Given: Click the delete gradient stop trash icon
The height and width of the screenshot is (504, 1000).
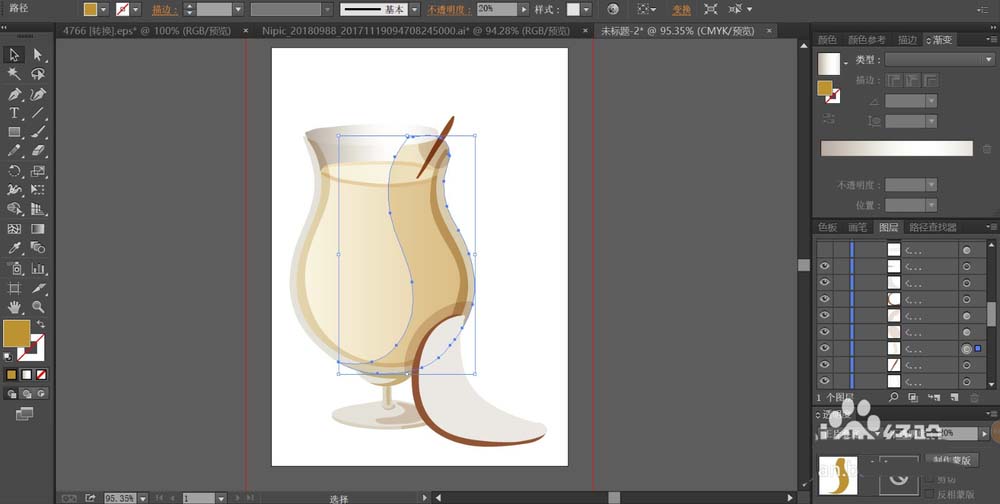Looking at the screenshot, I should (x=987, y=149).
